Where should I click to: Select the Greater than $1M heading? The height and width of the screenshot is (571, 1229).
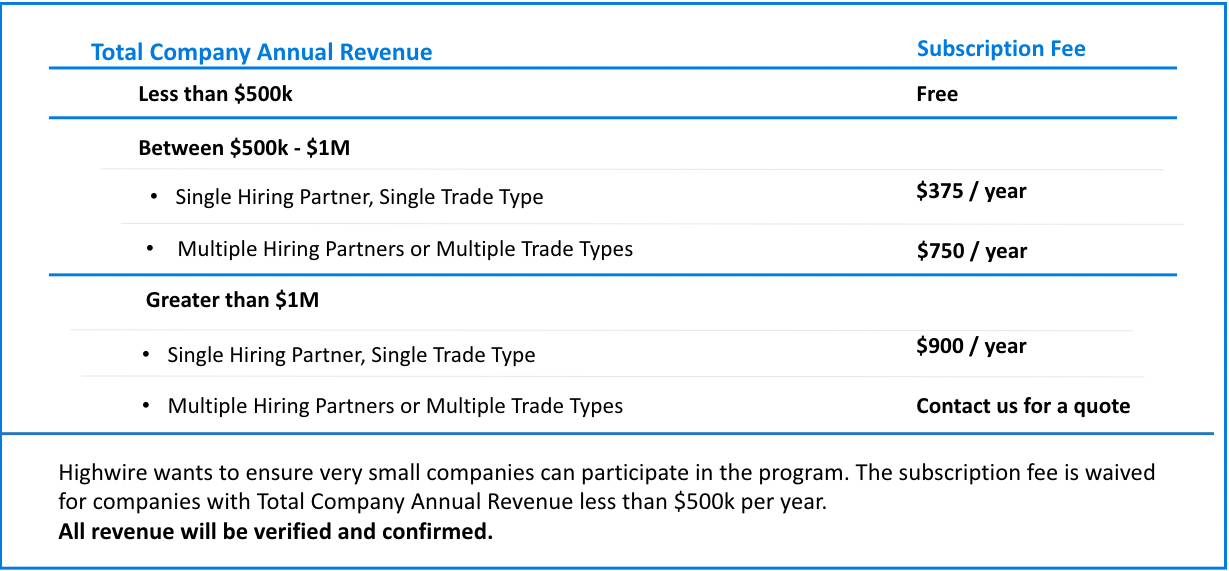coord(232,300)
